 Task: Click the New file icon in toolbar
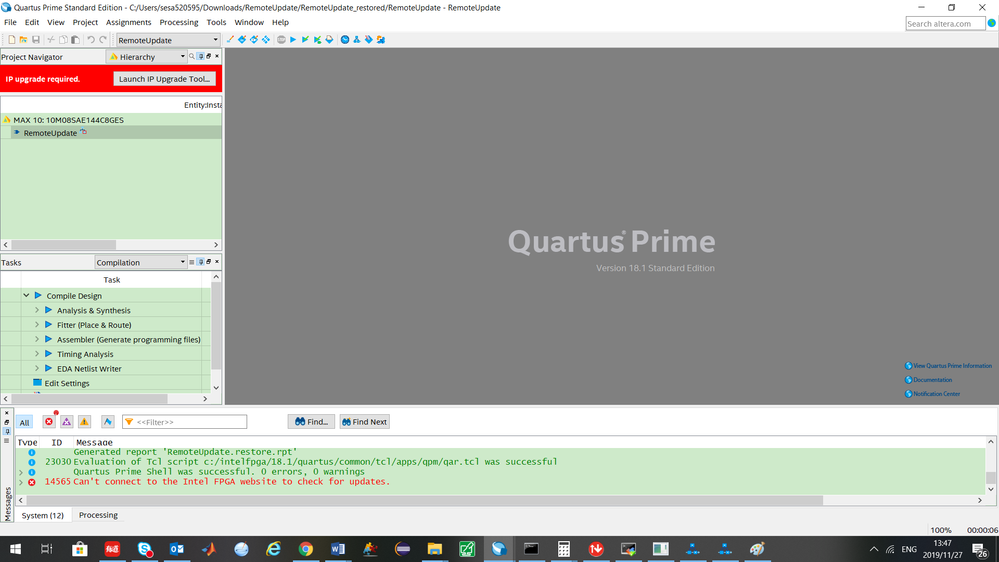[11, 40]
